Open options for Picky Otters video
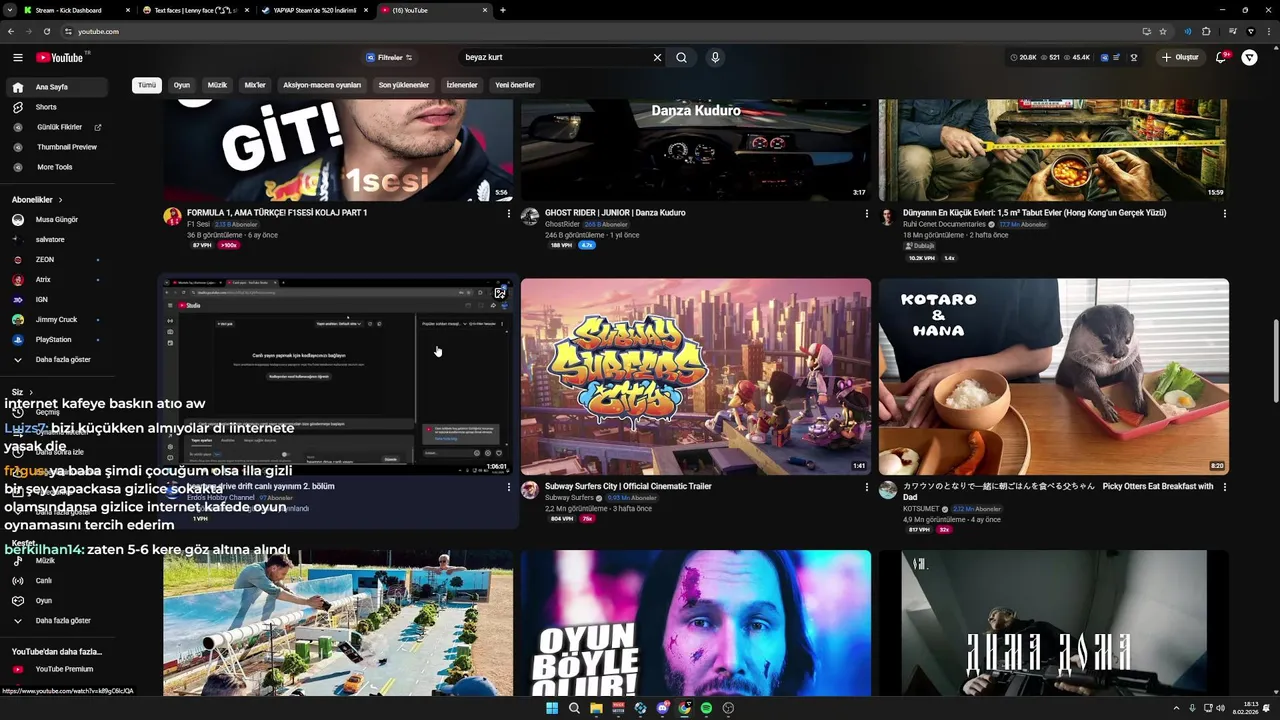This screenshot has height=720, width=1280. coord(1224,487)
